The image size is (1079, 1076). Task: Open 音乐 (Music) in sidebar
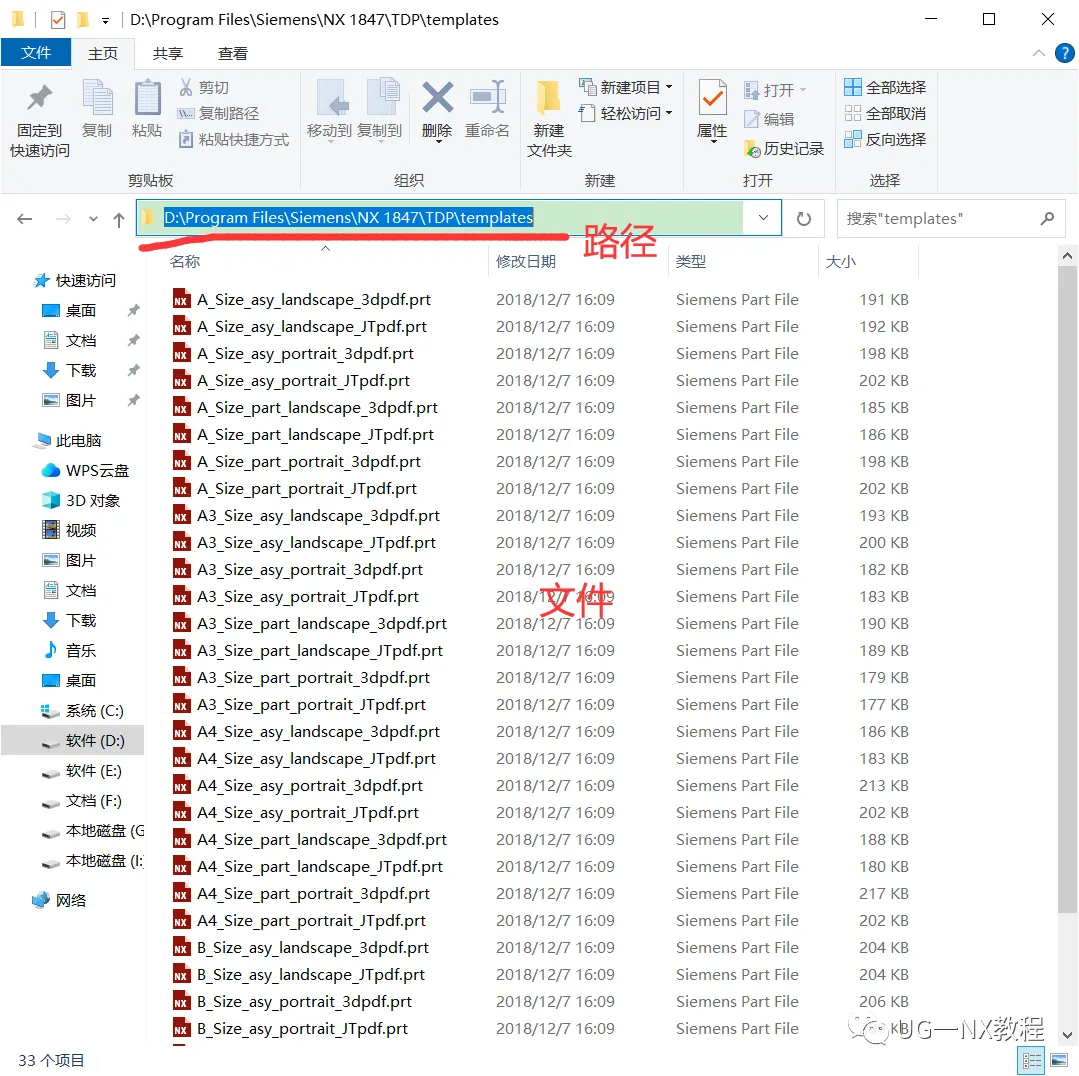pyautogui.click(x=70, y=650)
